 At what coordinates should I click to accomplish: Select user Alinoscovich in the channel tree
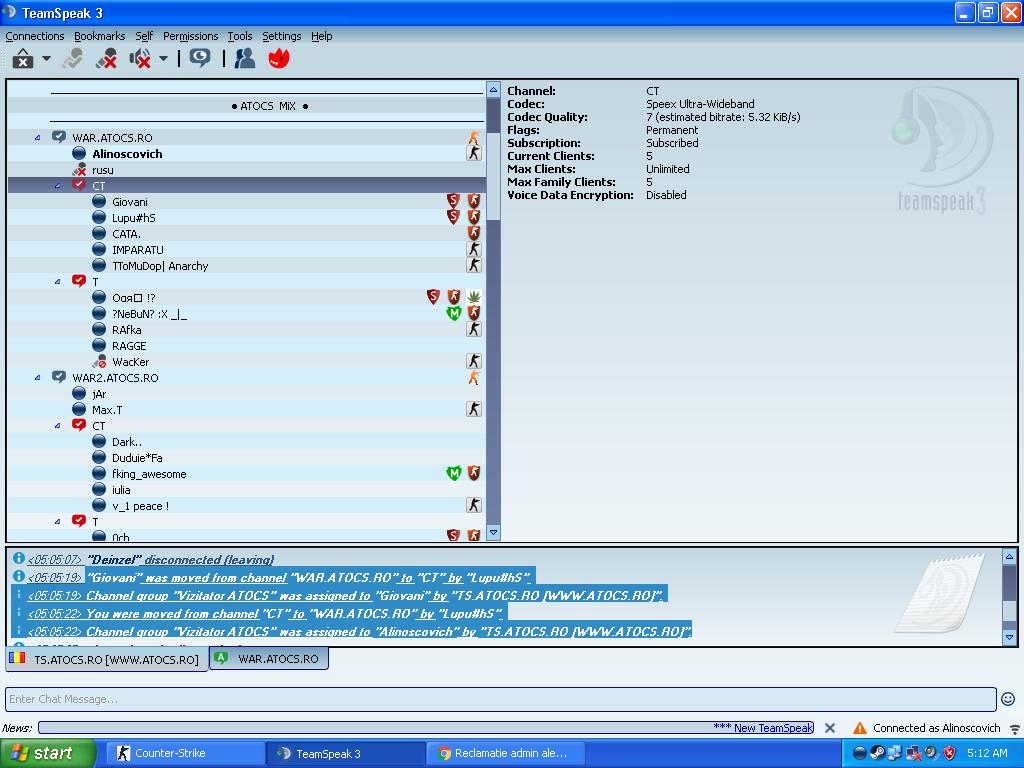pos(127,154)
